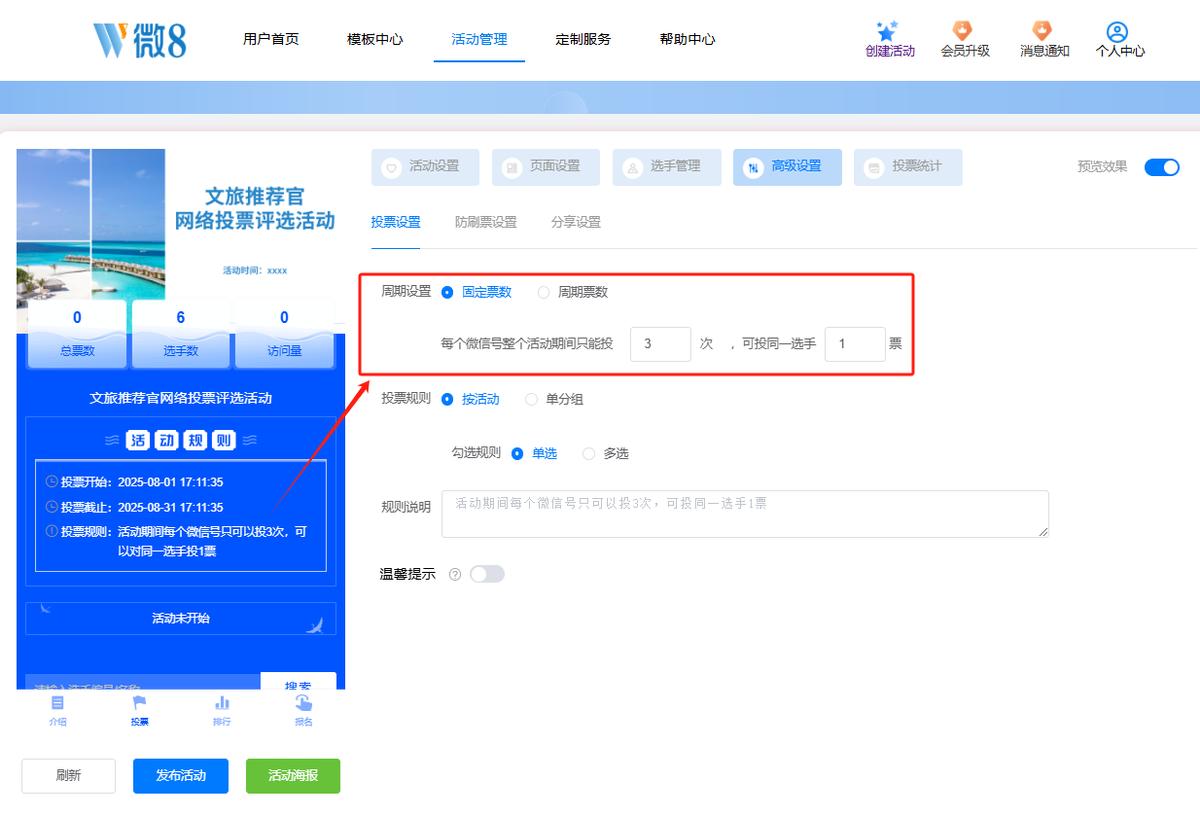Click the 活动未开始 status bar
This screenshot has height=819, width=1200.
coord(181,618)
